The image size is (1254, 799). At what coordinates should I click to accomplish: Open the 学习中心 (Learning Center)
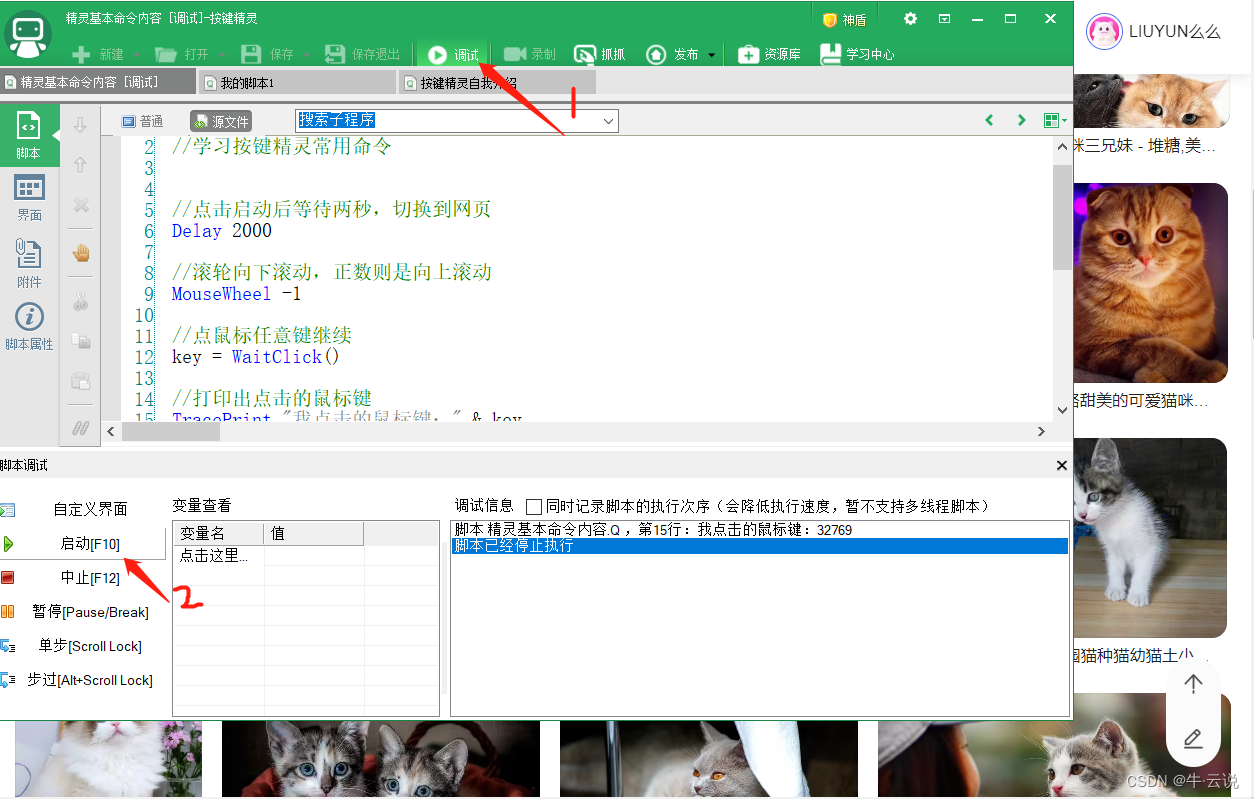click(857, 55)
